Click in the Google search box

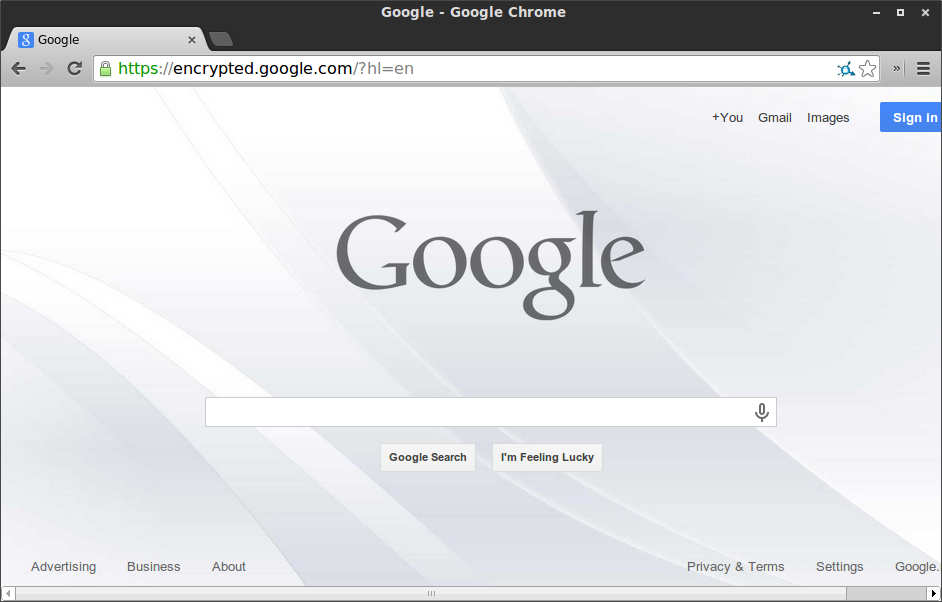(x=491, y=412)
